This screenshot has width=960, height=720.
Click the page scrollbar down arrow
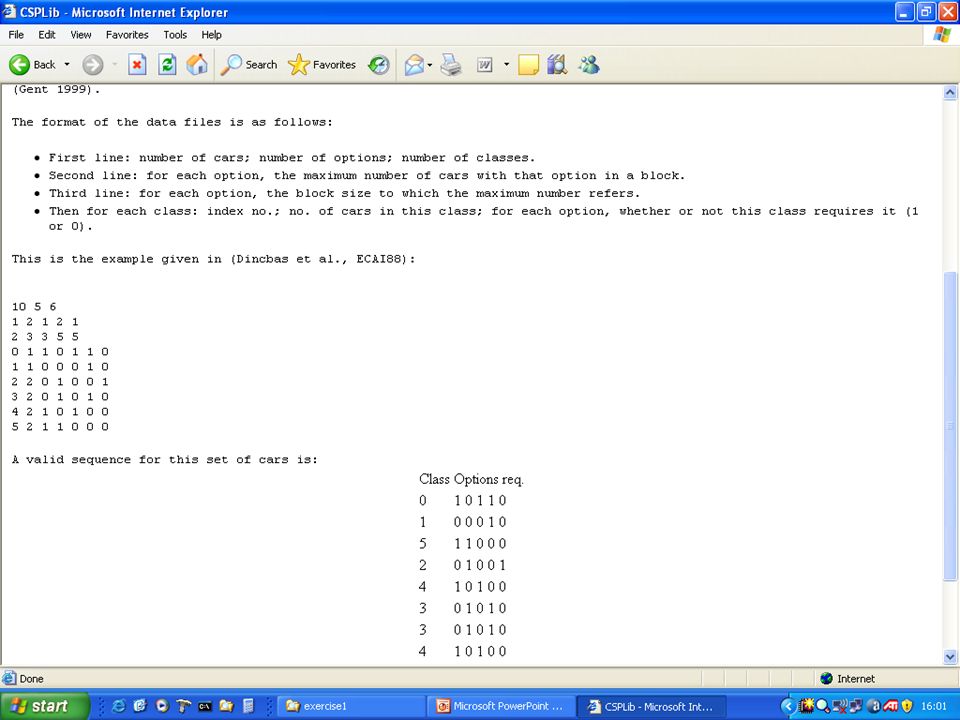950,658
